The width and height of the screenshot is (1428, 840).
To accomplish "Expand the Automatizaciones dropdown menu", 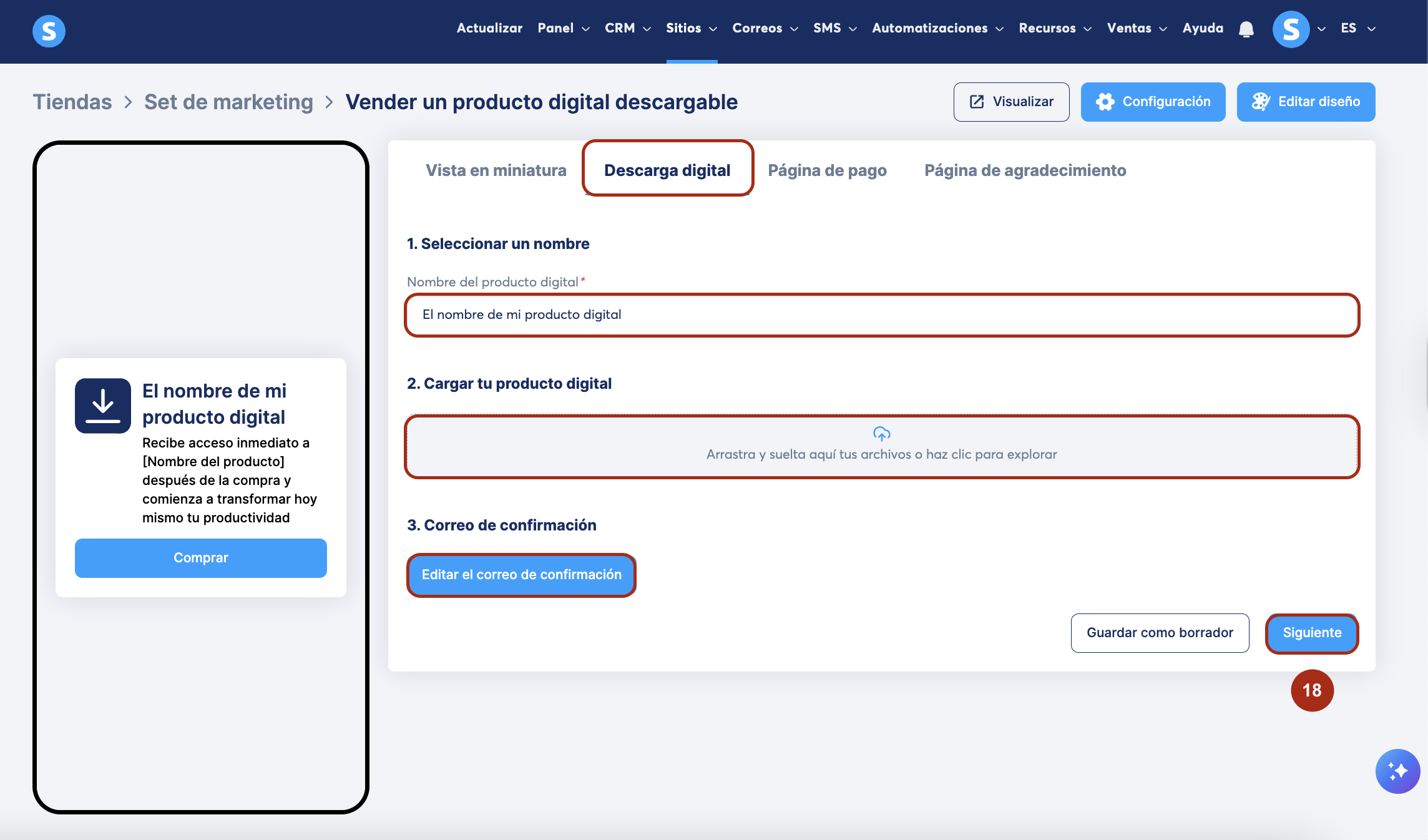I will pos(937,28).
